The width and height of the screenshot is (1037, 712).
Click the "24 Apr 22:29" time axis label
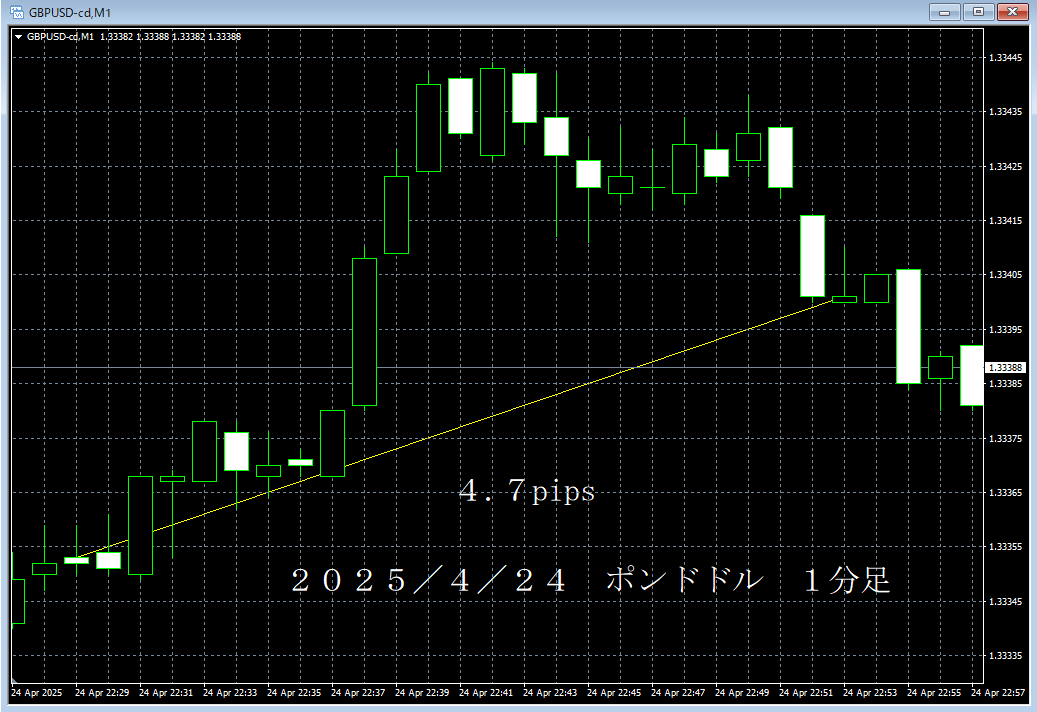102,692
